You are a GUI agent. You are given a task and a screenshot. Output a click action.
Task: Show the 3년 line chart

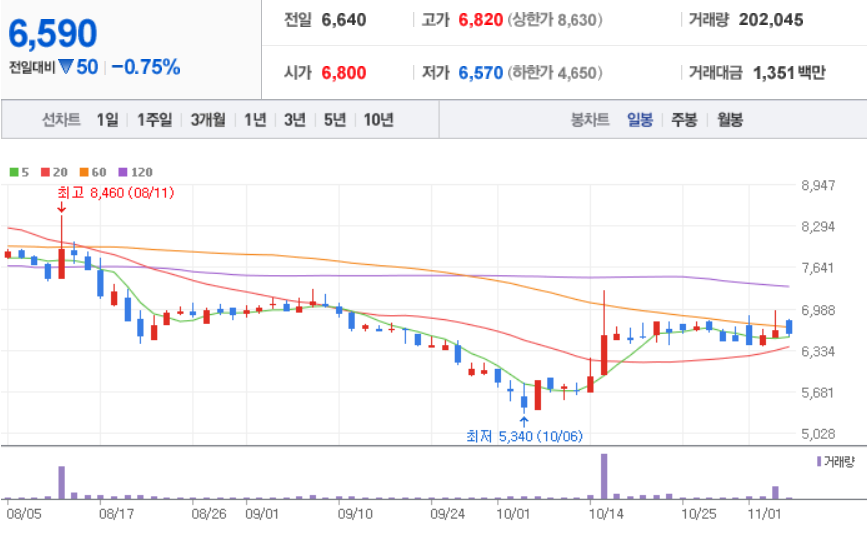(295, 119)
